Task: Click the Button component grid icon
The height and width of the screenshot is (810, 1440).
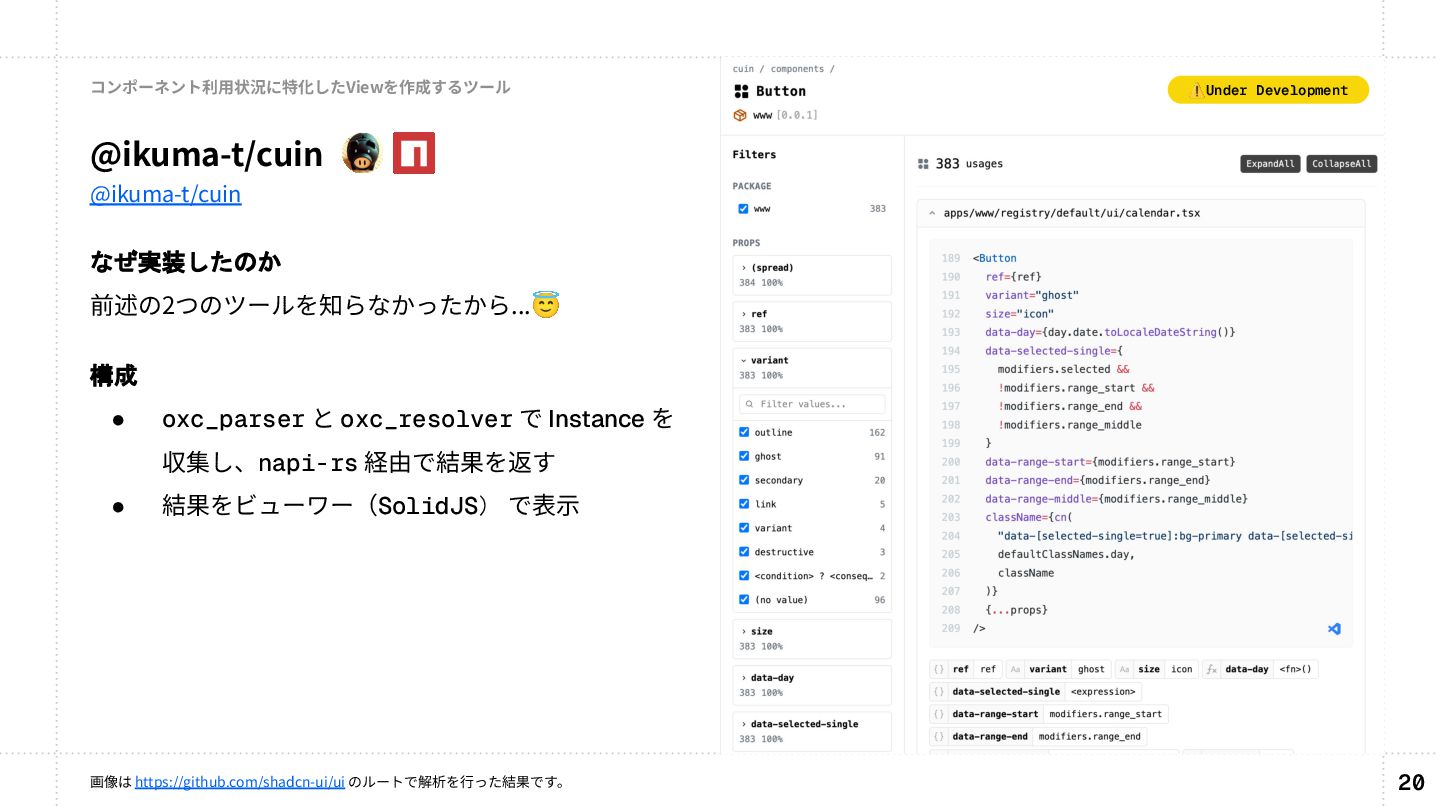Action: click(x=741, y=91)
